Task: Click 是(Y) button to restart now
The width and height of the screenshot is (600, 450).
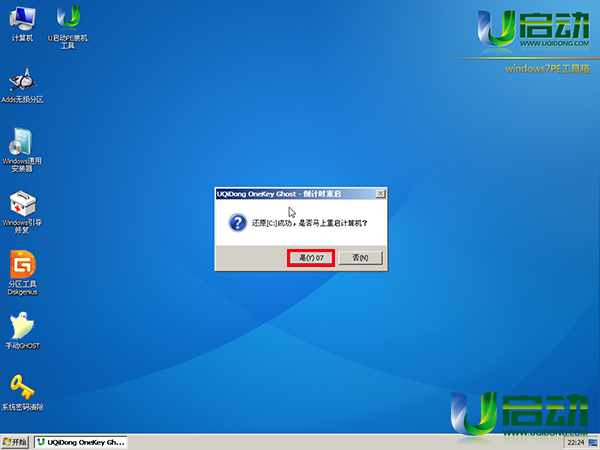Action: point(311,258)
